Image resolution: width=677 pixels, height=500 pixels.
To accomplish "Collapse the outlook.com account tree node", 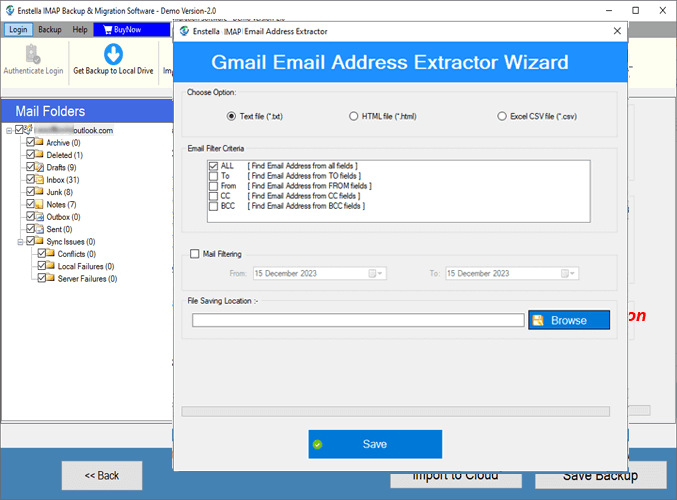I will coord(9,130).
